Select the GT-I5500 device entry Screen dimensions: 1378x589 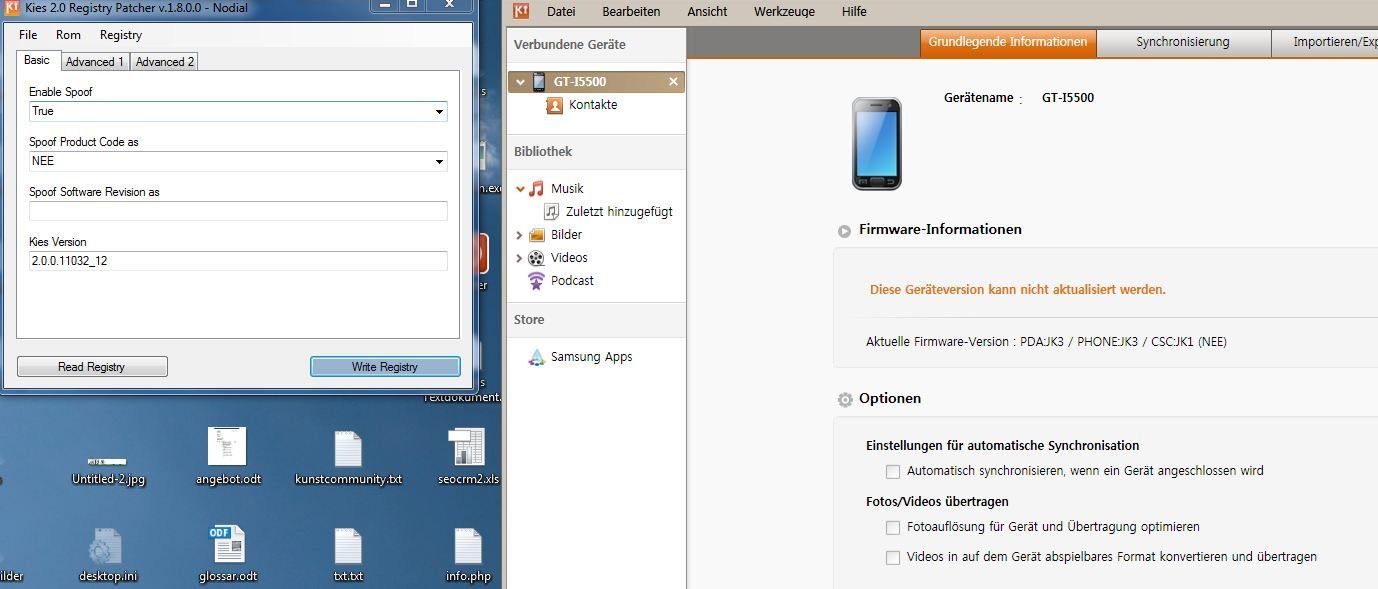click(x=597, y=82)
